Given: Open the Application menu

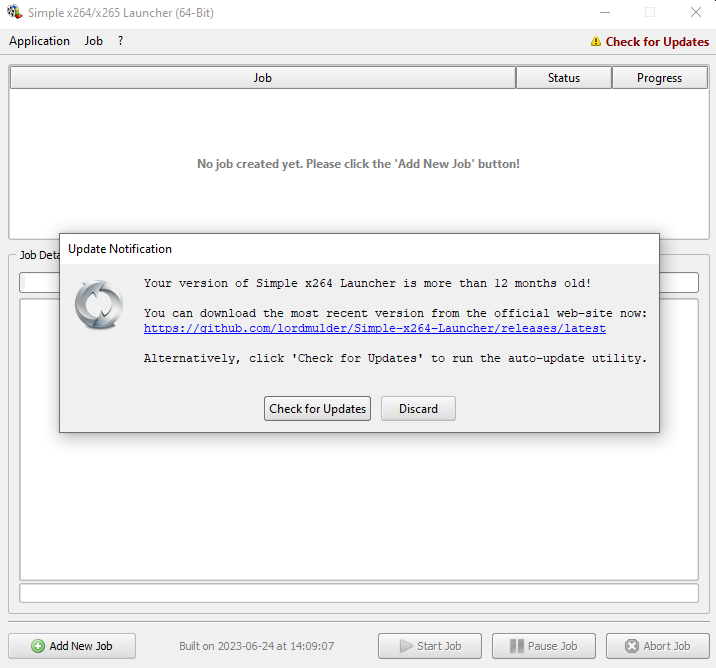Looking at the screenshot, I should coord(39,41).
